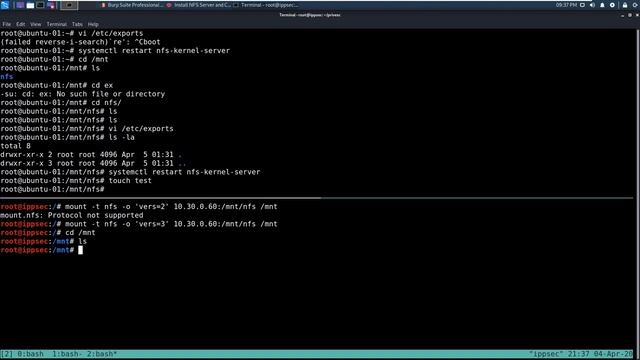Click the blue 'nfs' directory listing
The width and height of the screenshot is (640, 360).
[7, 77]
